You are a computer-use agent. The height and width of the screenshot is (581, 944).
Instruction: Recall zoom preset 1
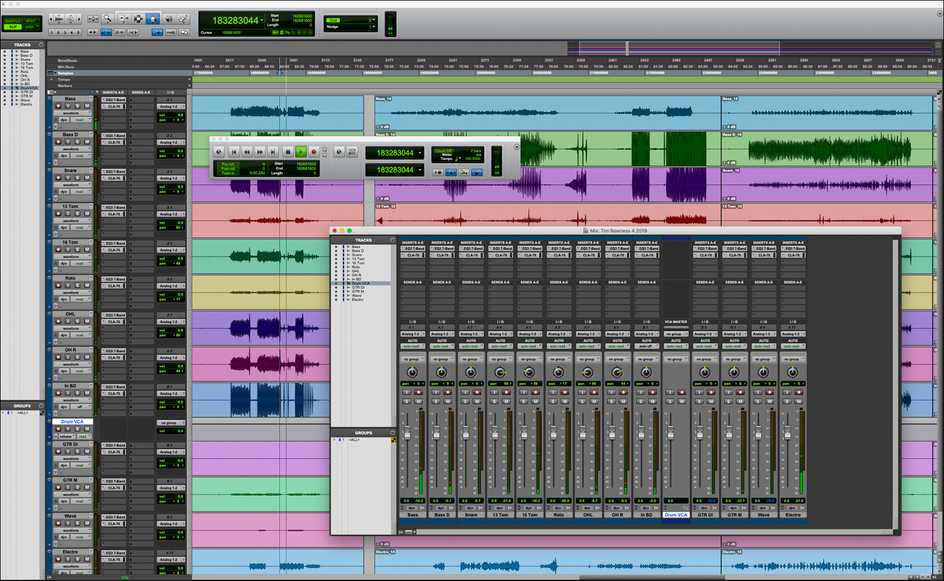(x=52, y=33)
